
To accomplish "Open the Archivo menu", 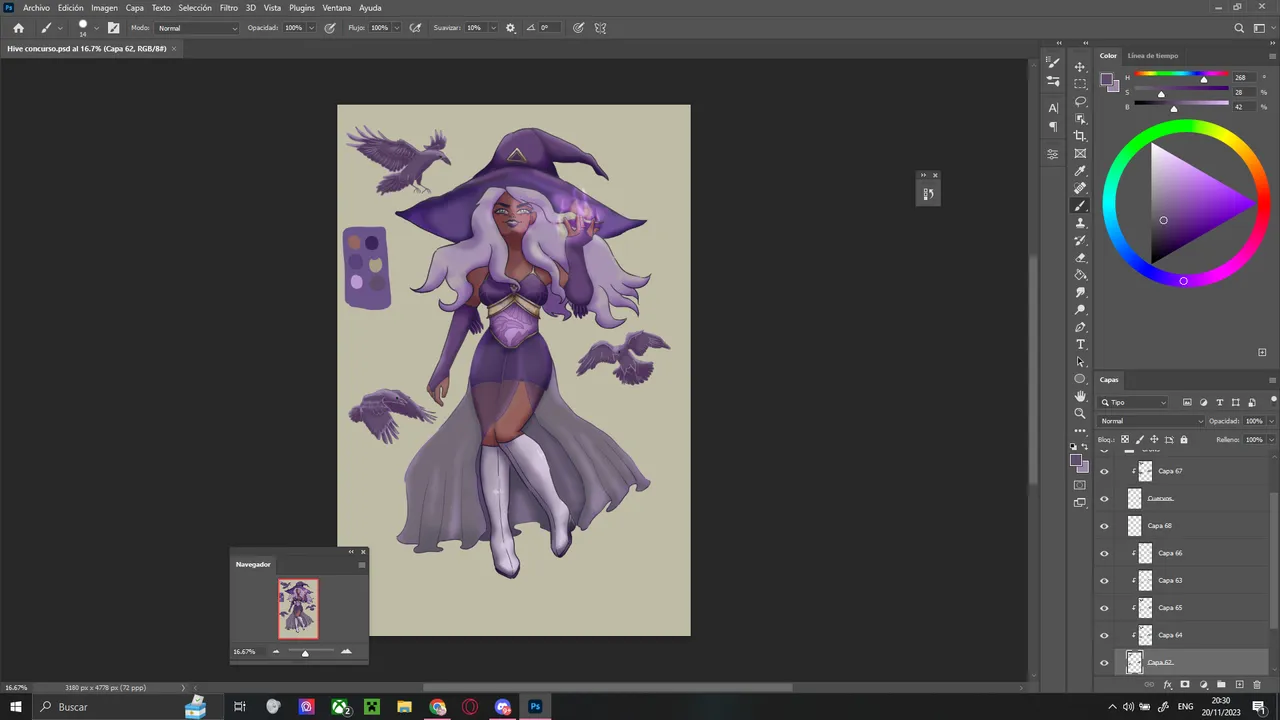I will pos(36,8).
